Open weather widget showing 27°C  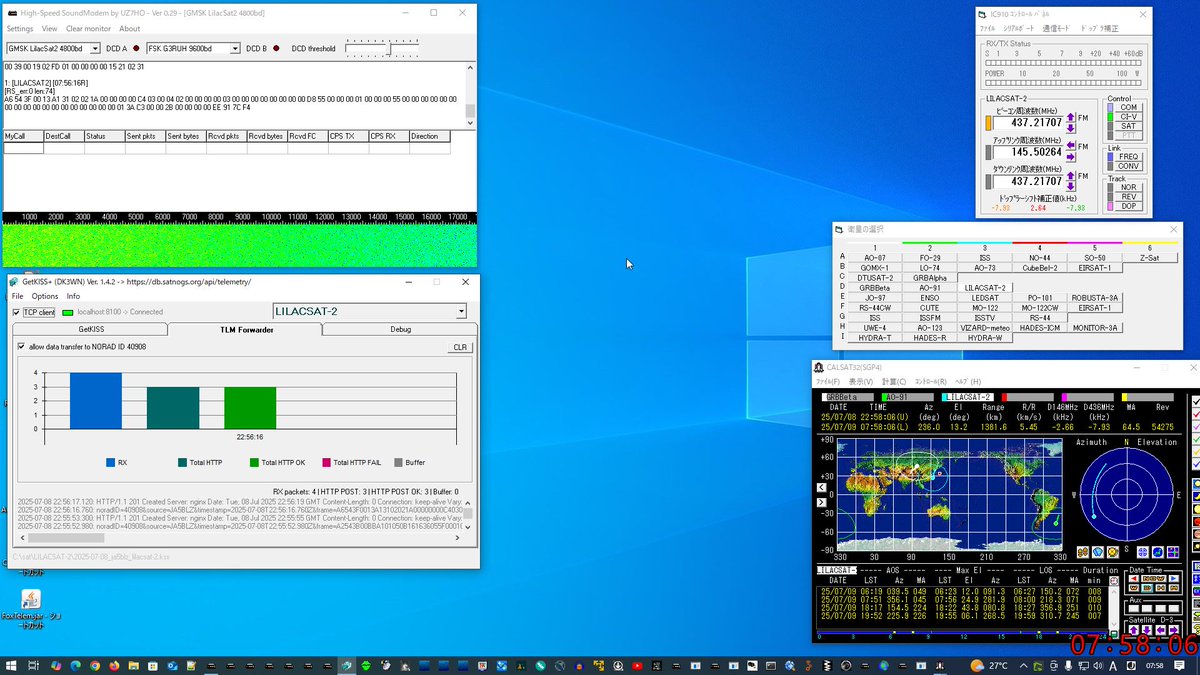(990, 666)
